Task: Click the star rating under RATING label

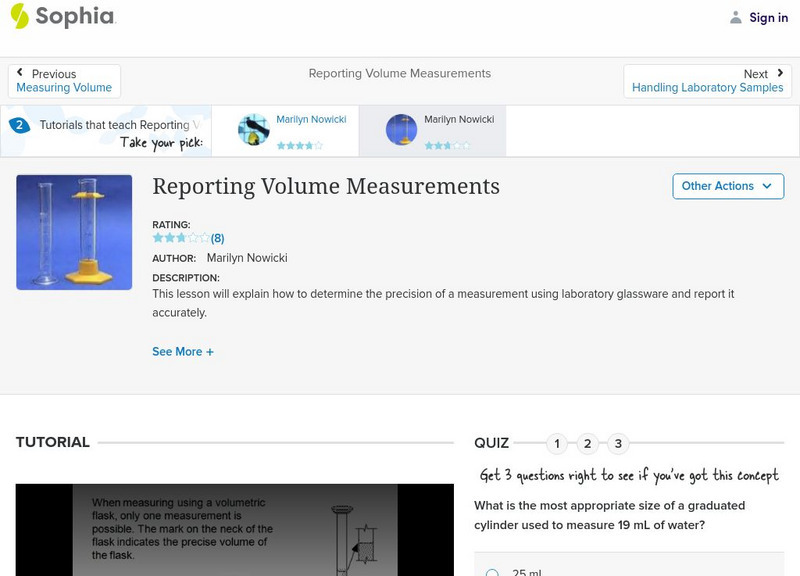Action: click(x=181, y=238)
